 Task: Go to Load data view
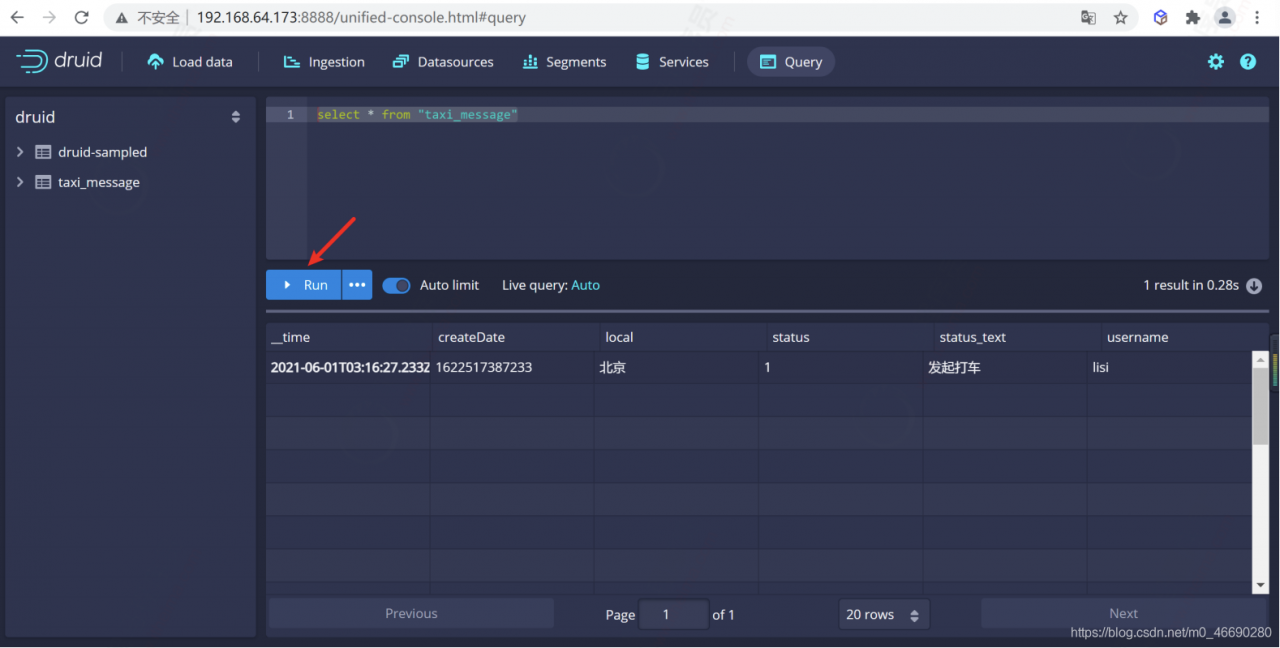[x=189, y=62]
